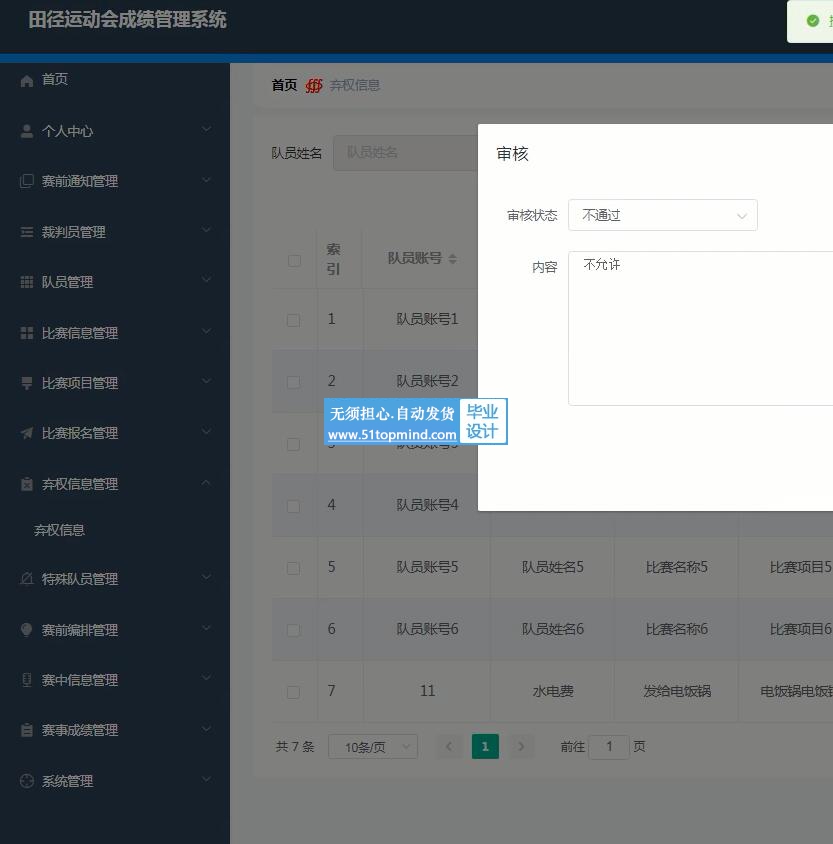The image size is (833, 844).
Task: Click the green success check icon in notification
Action: [813, 21]
